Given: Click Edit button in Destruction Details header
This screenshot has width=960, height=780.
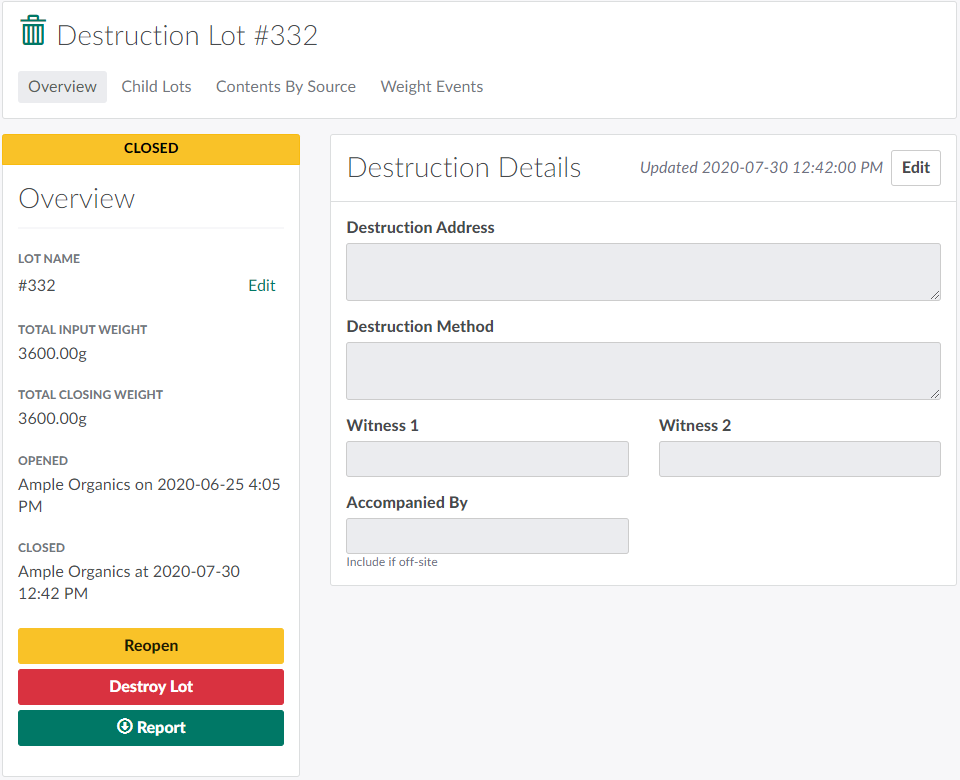Looking at the screenshot, I should 915,168.
